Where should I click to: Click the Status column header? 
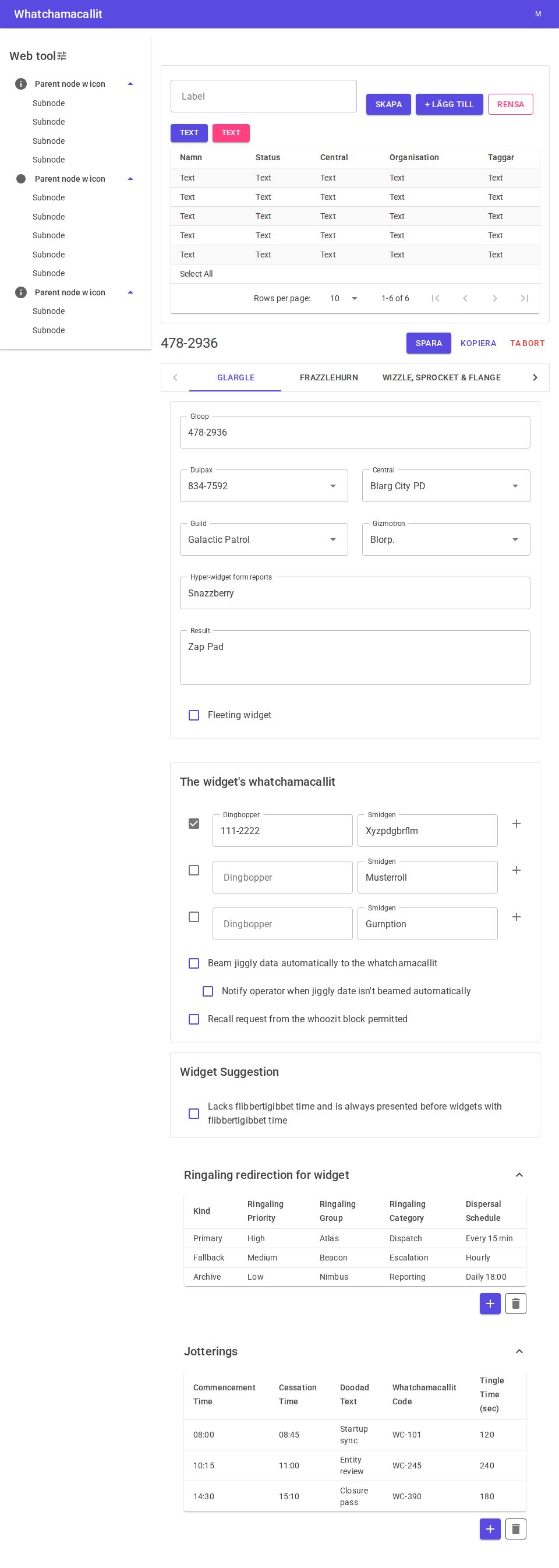[x=268, y=158]
